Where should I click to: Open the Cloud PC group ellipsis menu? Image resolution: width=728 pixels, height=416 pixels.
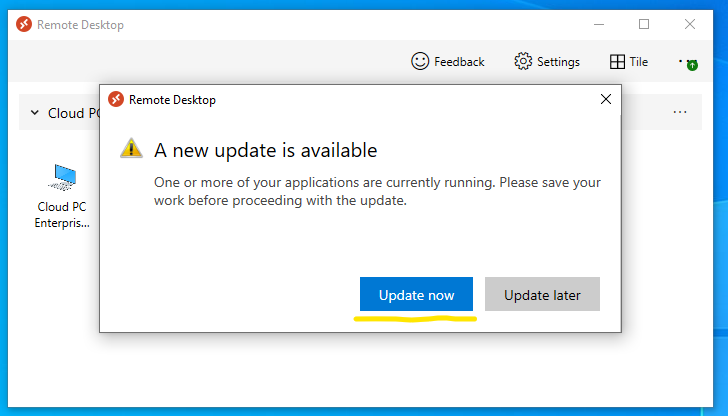[x=680, y=113]
